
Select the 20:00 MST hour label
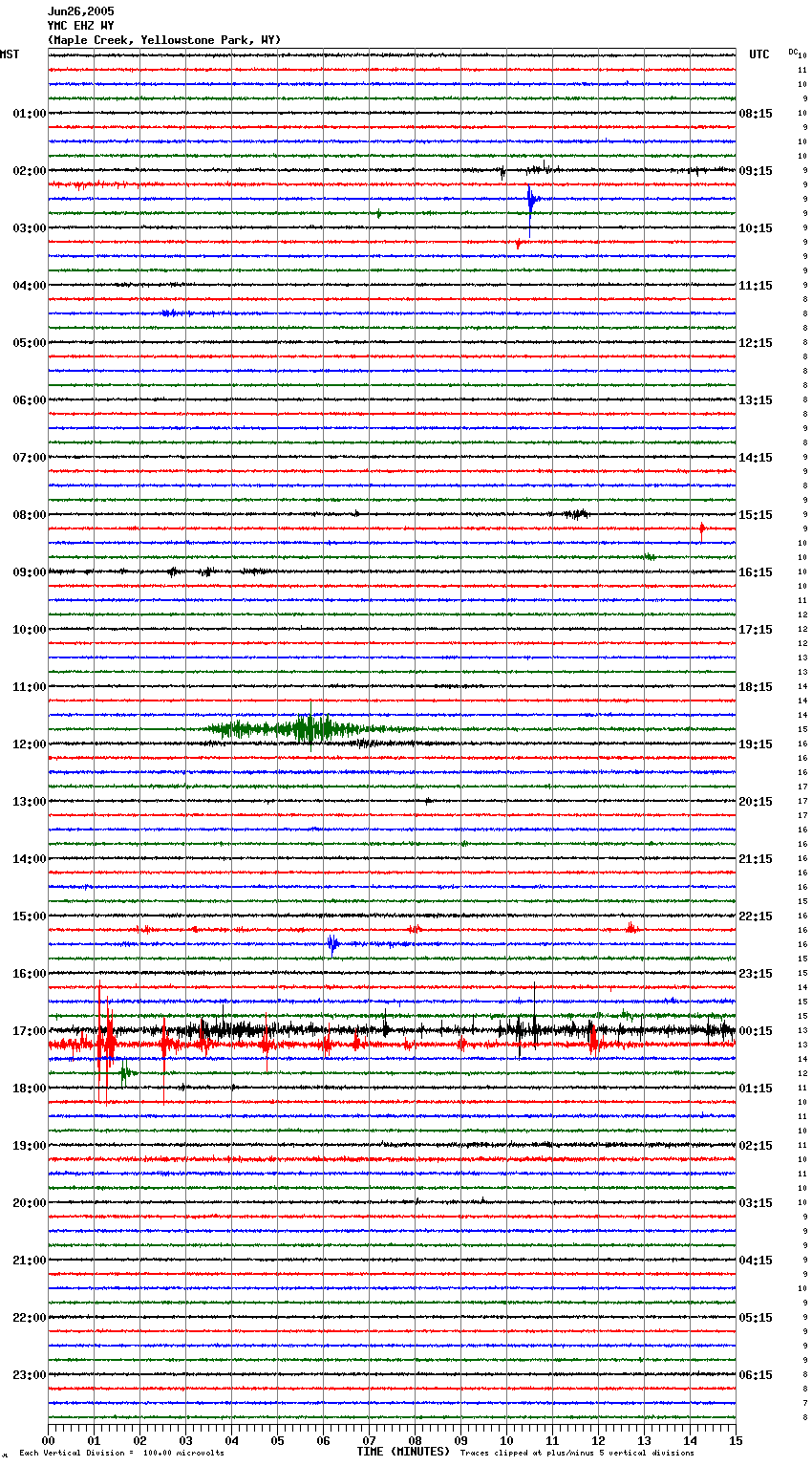tap(30, 1203)
